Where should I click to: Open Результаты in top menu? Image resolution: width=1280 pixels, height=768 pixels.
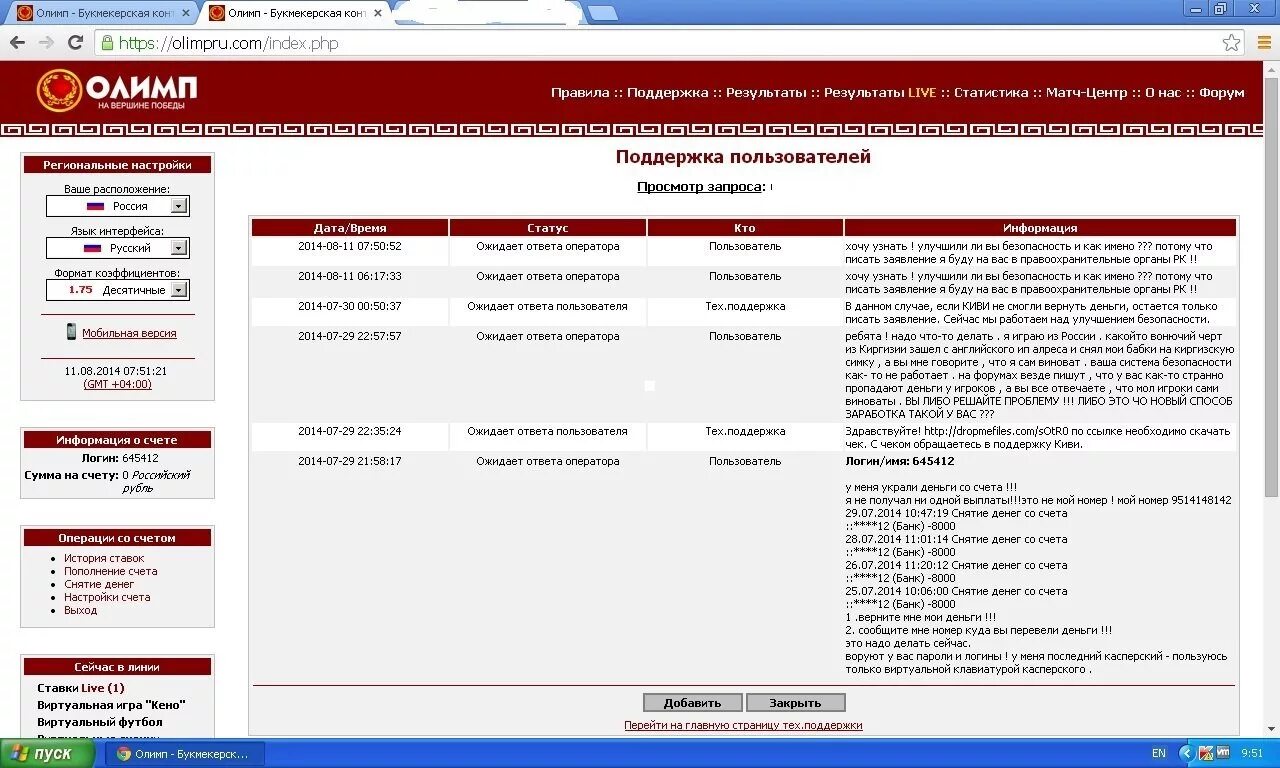(766, 92)
